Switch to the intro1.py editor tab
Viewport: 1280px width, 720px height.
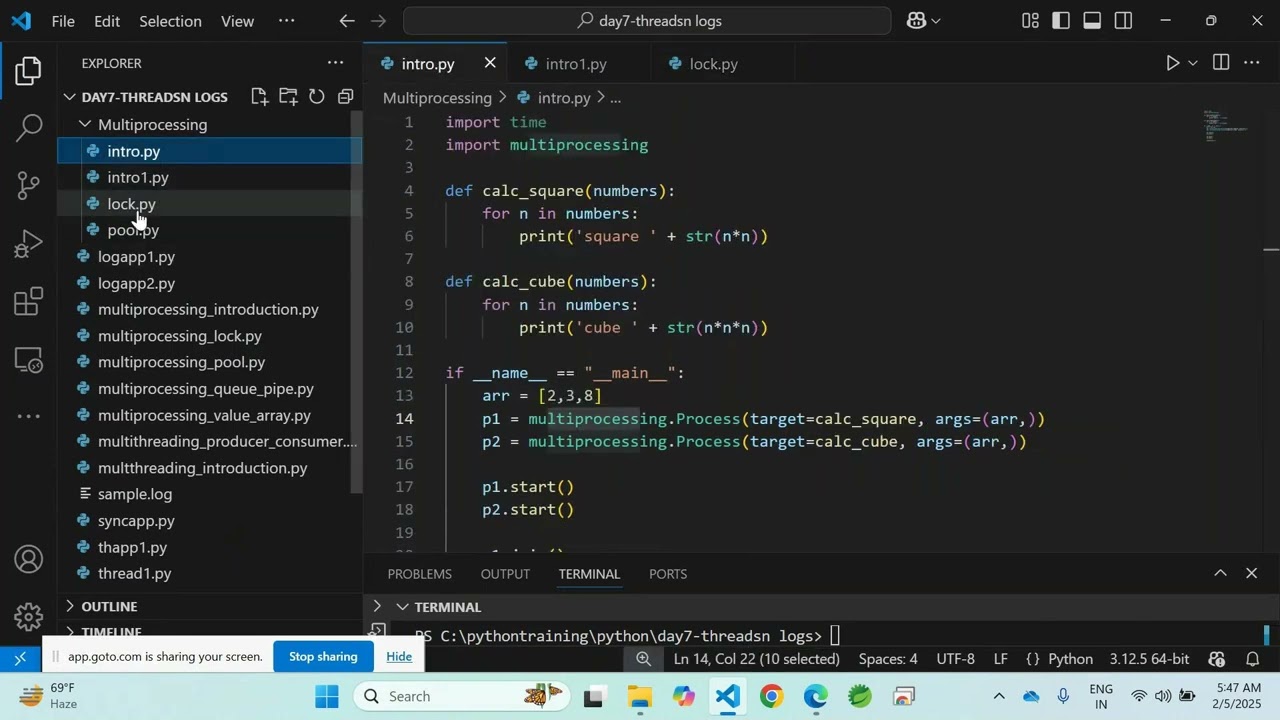[576, 64]
